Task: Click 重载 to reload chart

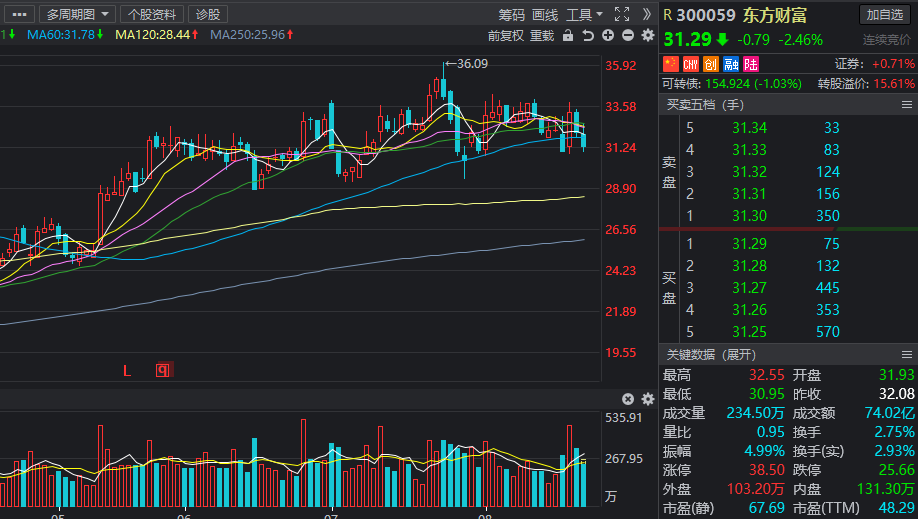Action: pyautogui.click(x=542, y=36)
